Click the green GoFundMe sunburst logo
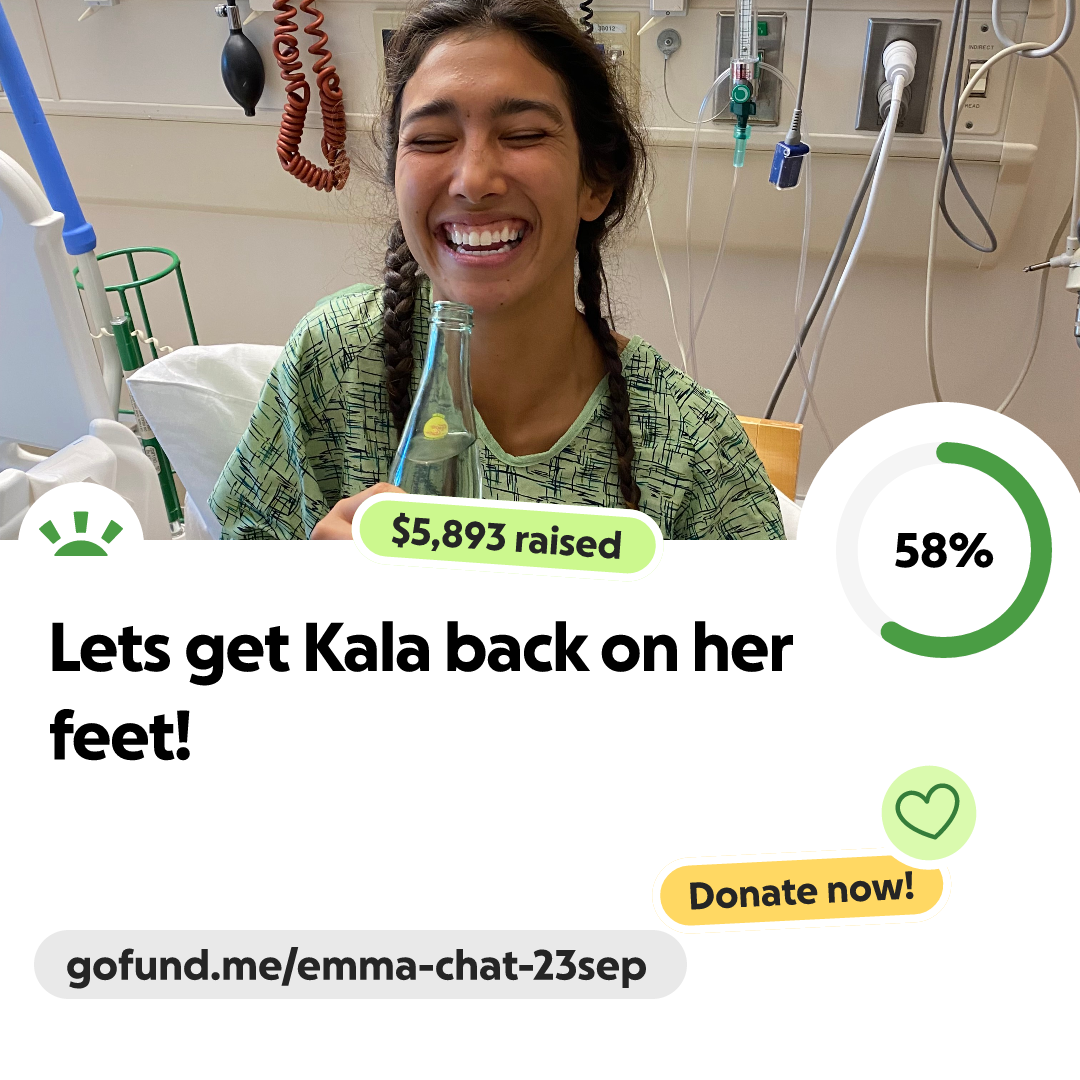Viewport: 1080px width, 1080px height. pyautogui.click(x=81, y=533)
